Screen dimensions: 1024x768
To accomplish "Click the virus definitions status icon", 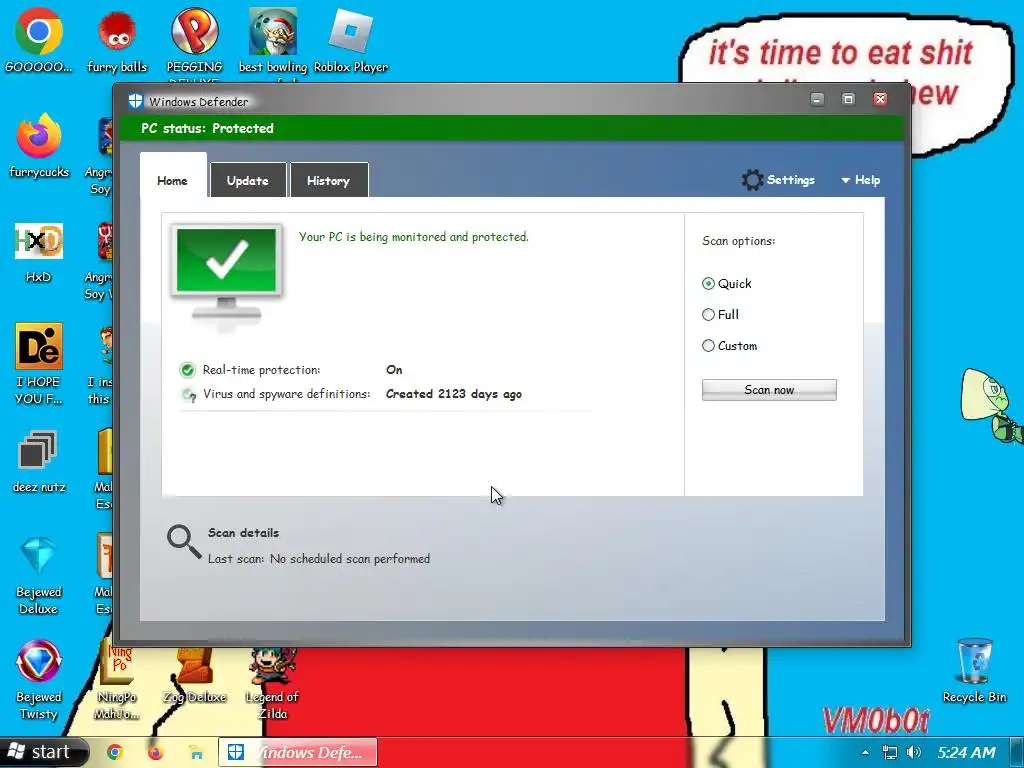I will click(x=188, y=394).
